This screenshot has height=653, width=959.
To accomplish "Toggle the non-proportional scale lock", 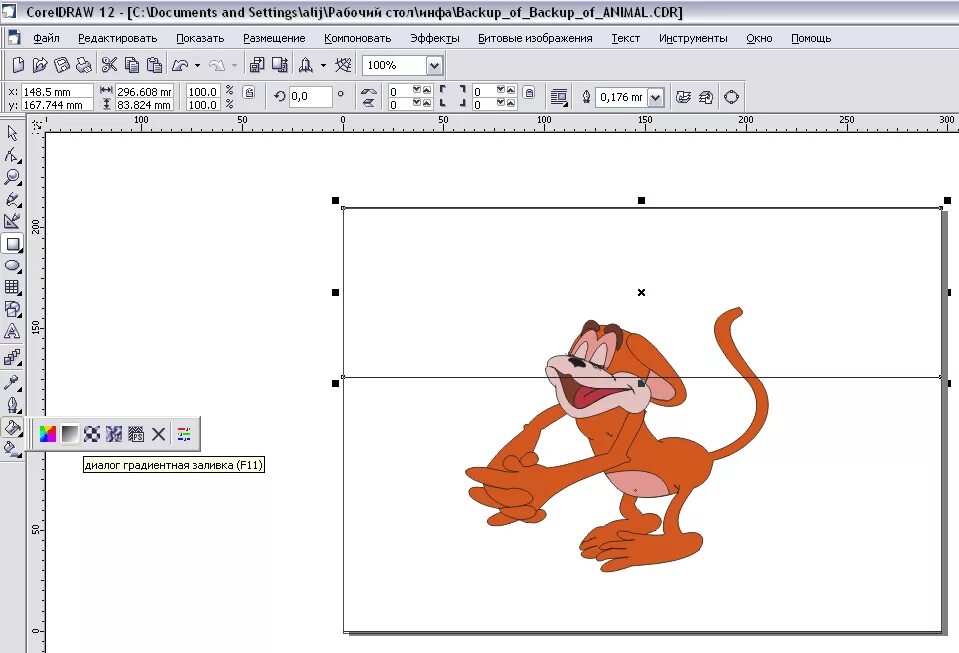I will coord(249,93).
